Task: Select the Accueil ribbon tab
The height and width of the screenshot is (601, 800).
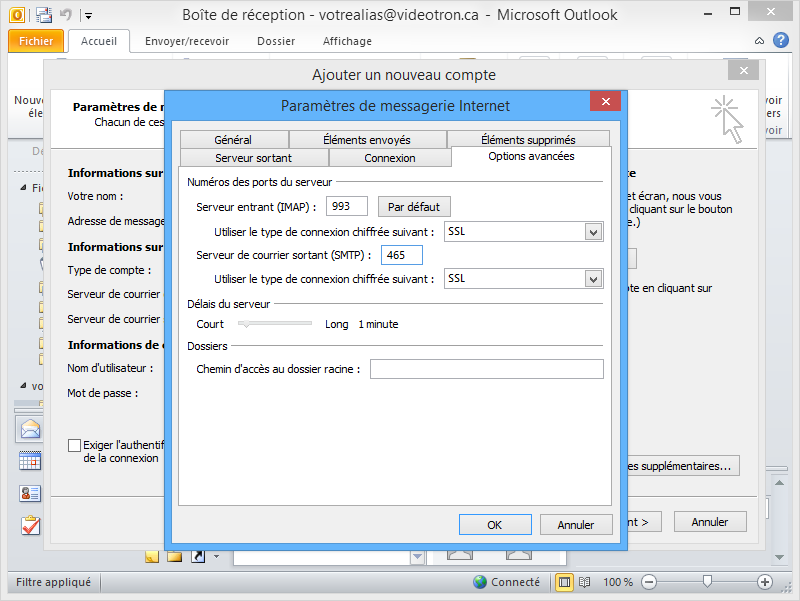Action: click(99, 41)
